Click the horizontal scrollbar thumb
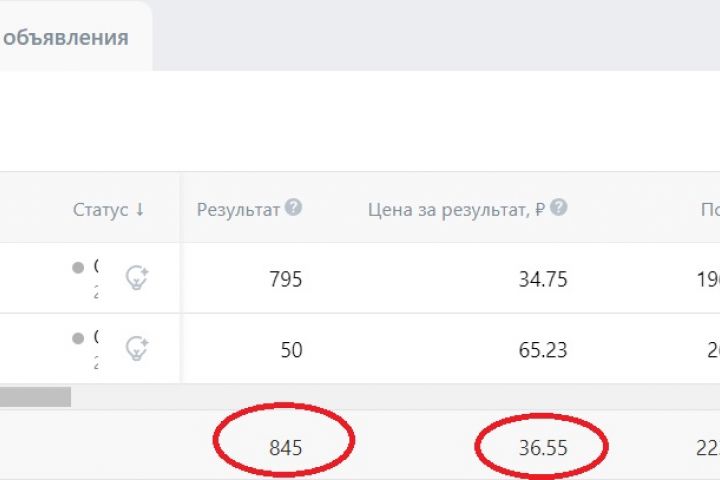This screenshot has height=480, width=720. (x=35, y=397)
